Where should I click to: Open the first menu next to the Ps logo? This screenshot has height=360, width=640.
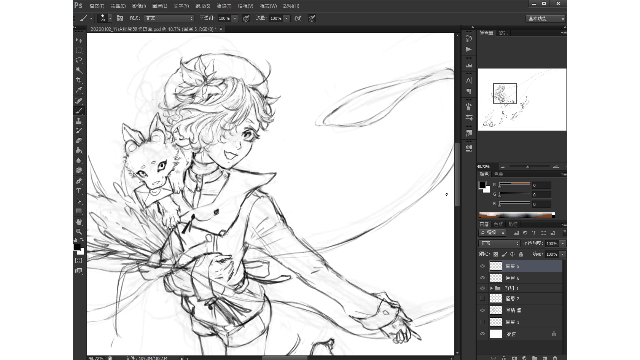point(97,6)
